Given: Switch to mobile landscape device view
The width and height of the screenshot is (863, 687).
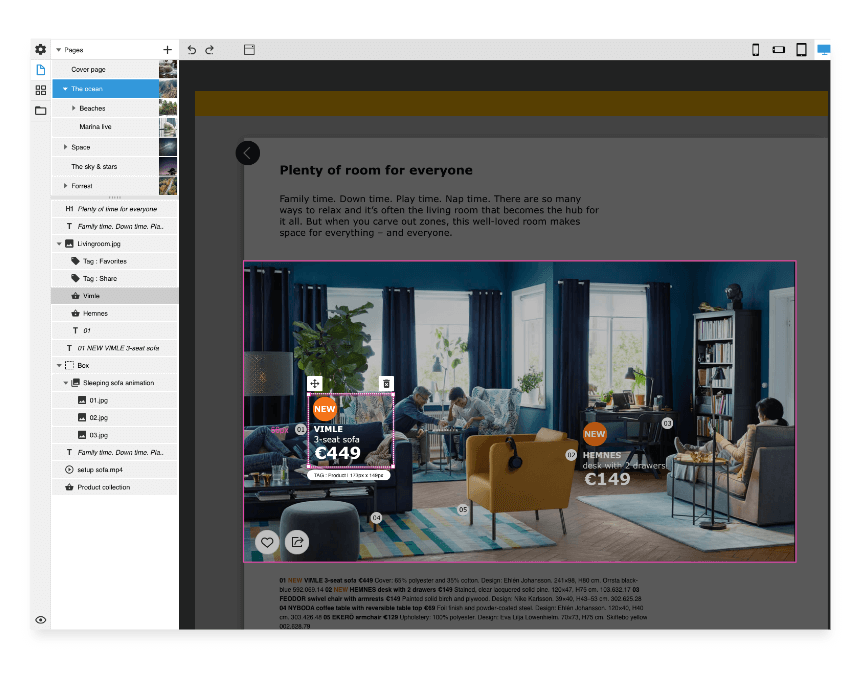Looking at the screenshot, I should [x=778, y=50].
